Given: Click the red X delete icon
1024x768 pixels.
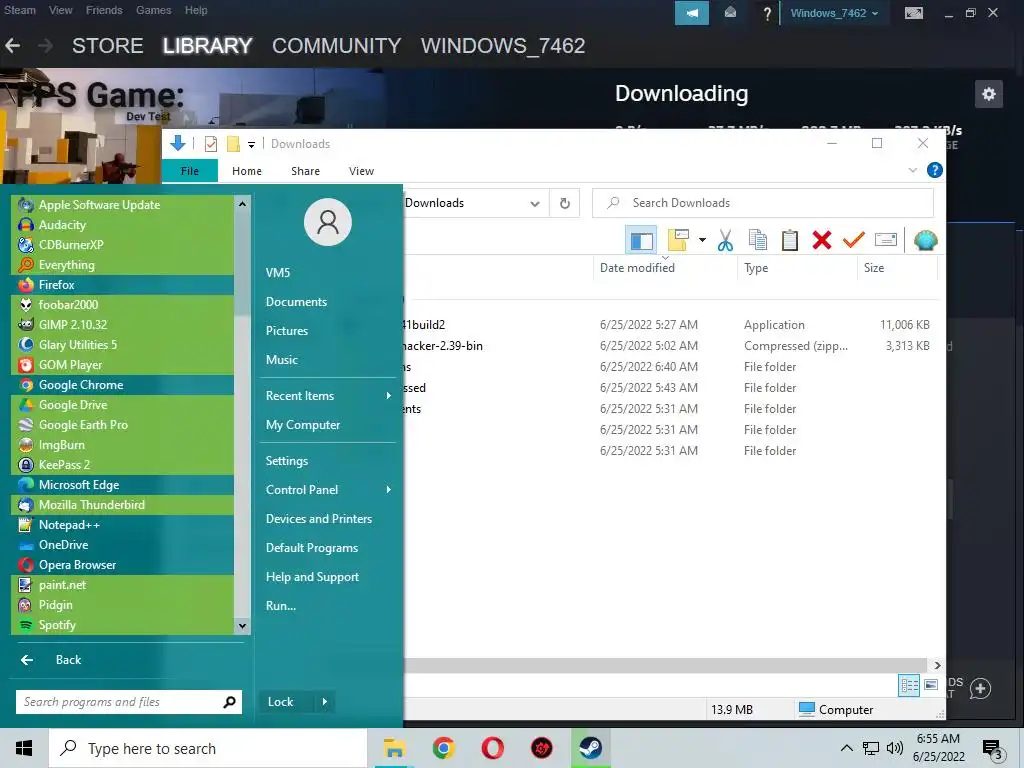Looking at the screenshot, I should (x=822, y=240).
